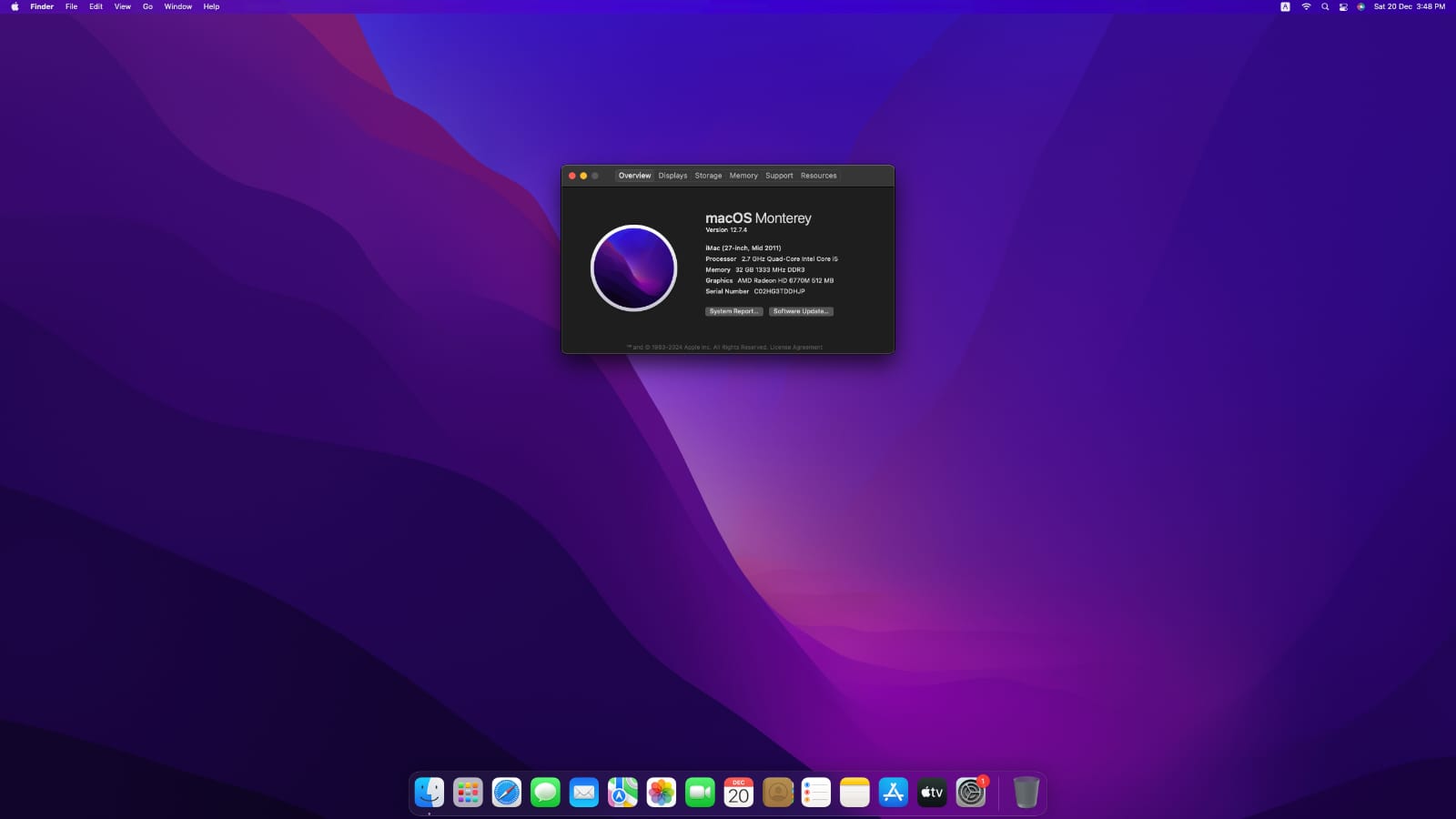Show Wi-Fi status in menu bar
Screen dimensions: 1456x819
click(x=1306, y=6)
